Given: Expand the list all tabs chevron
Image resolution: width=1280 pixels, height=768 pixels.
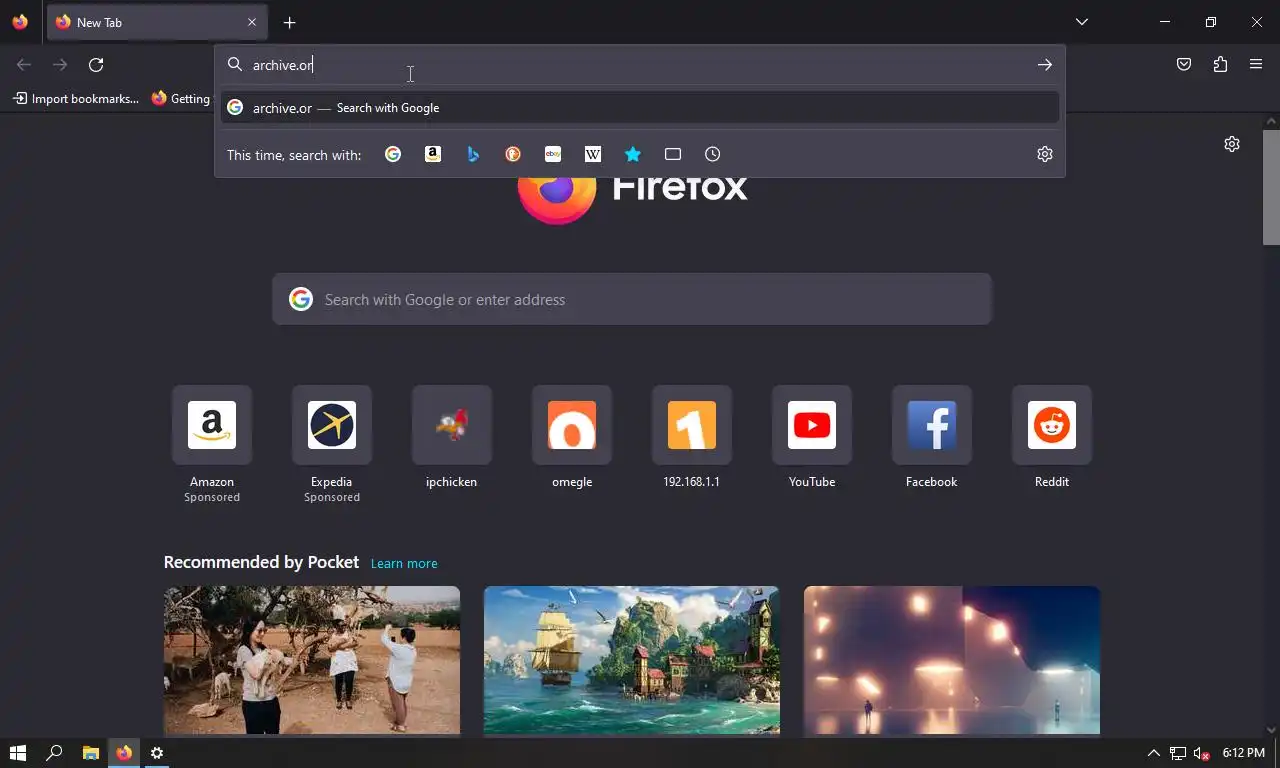Looking at the screenshot, I should coord(1082,22).
